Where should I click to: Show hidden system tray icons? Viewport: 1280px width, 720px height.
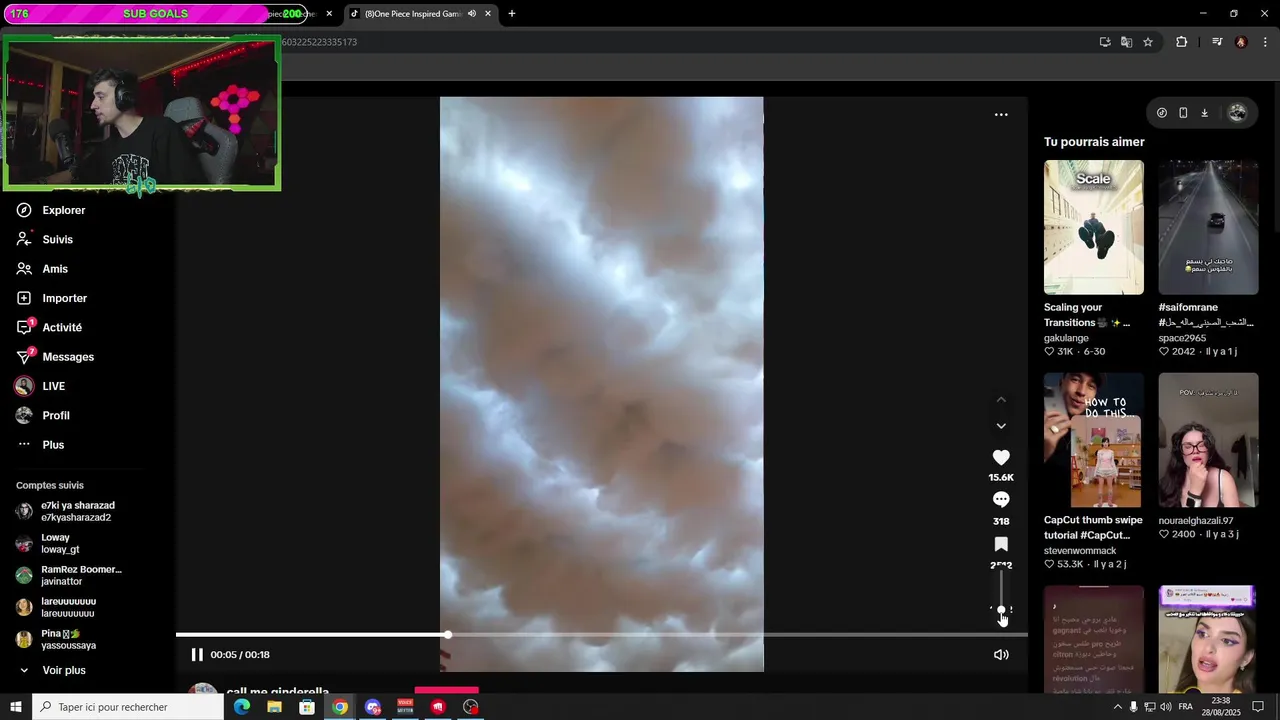click(1118, 707)
